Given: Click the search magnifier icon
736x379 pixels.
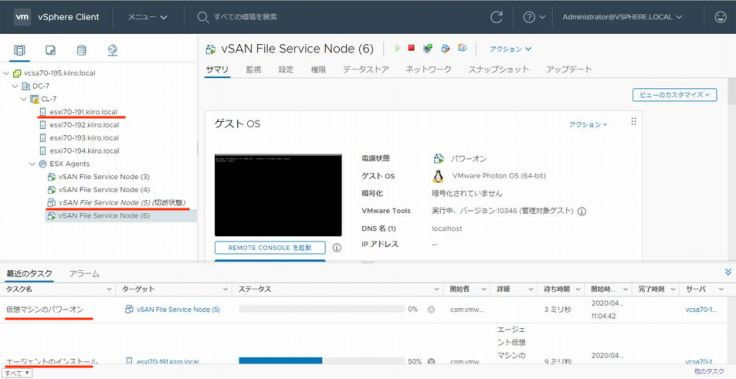Looking at the screenshot, I should coord(203,17).
